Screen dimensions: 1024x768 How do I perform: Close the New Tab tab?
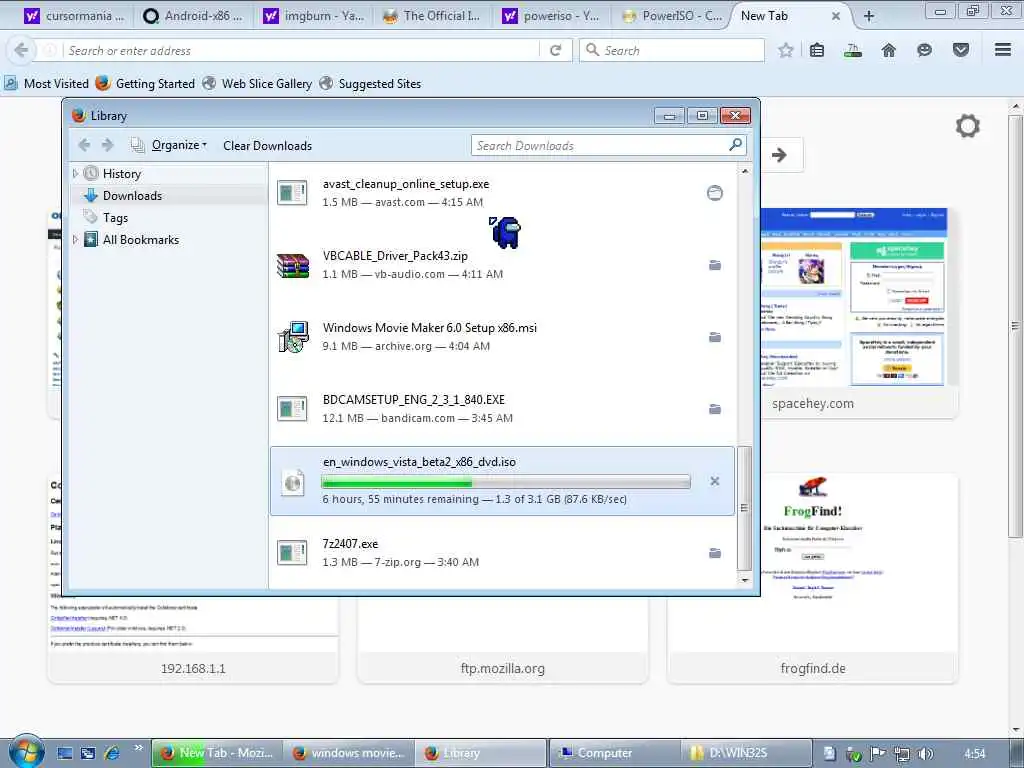tap(835, 16)
